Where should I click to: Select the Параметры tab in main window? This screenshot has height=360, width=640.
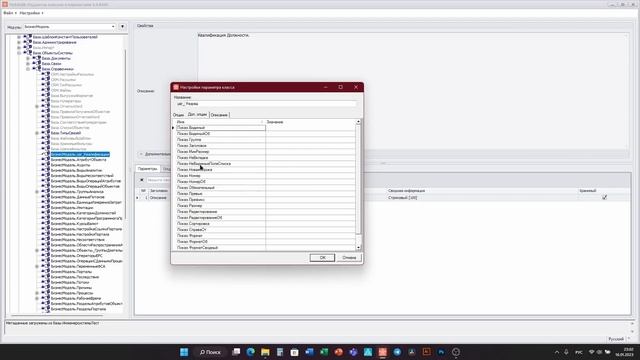point(147,169)
